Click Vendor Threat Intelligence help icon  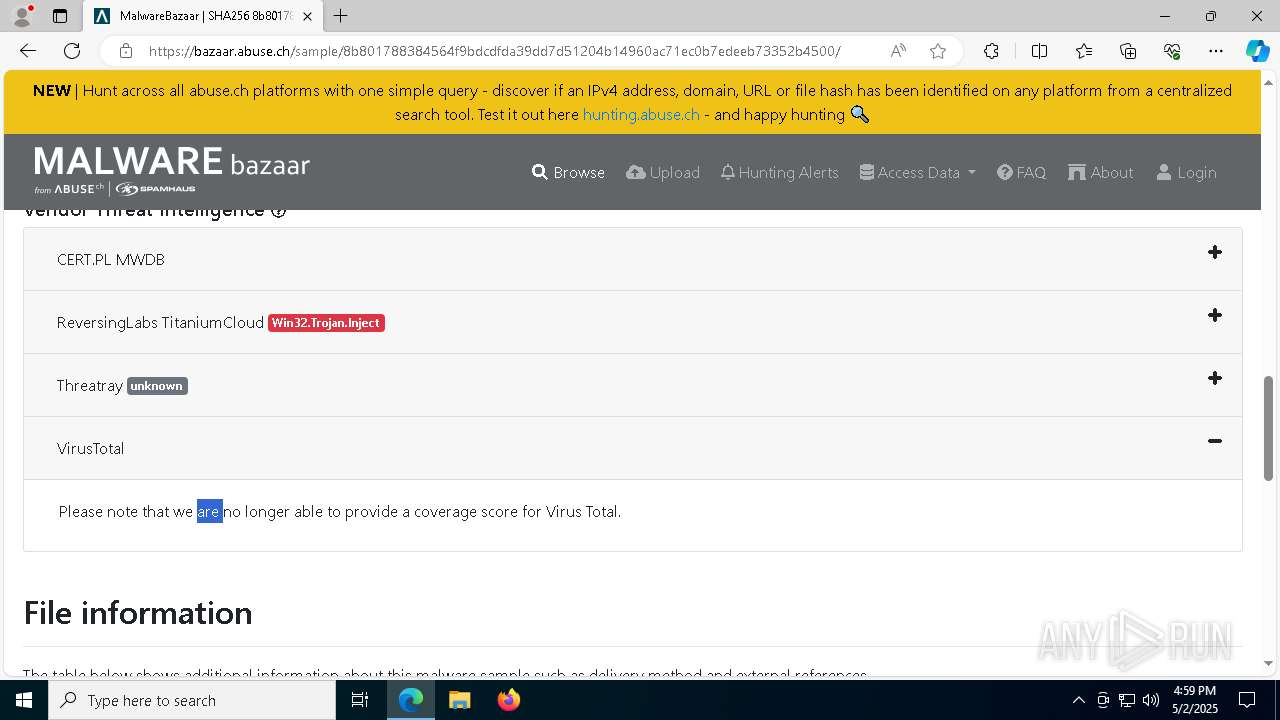click(x=279, y=211)
